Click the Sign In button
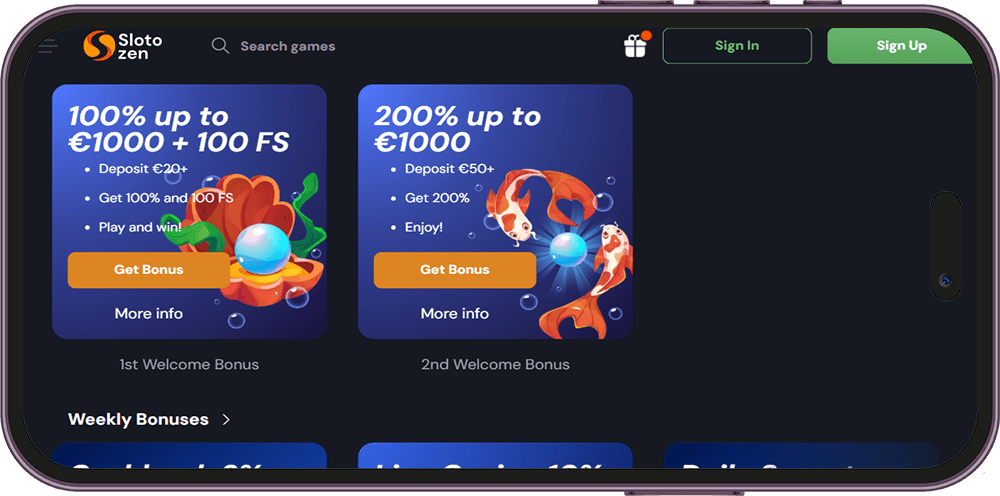This screenshot has height=496, width=1000. click(737, 45)
